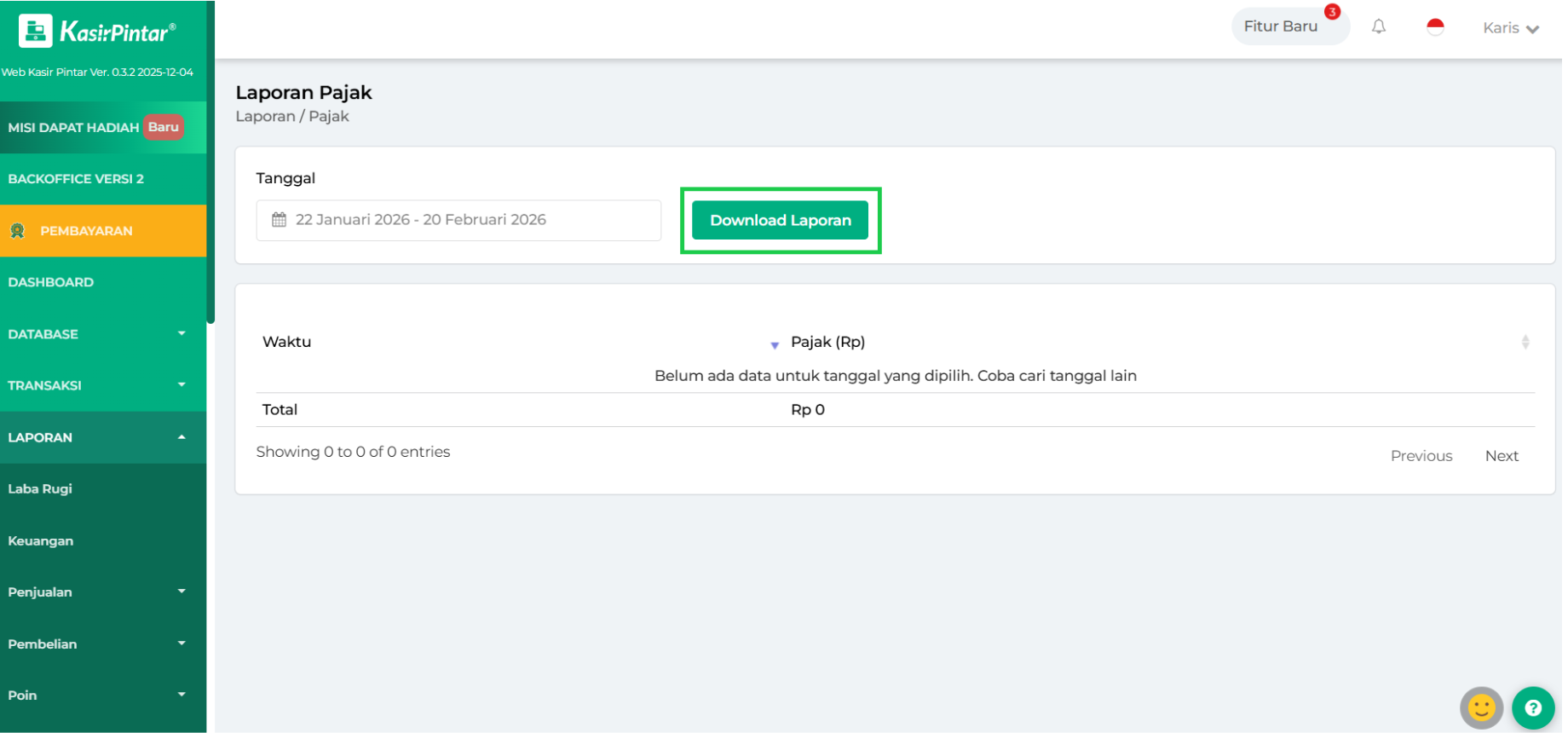The image size is (1568, 733).
Task: Click the Download Laporan button
Action: [780, 220]
